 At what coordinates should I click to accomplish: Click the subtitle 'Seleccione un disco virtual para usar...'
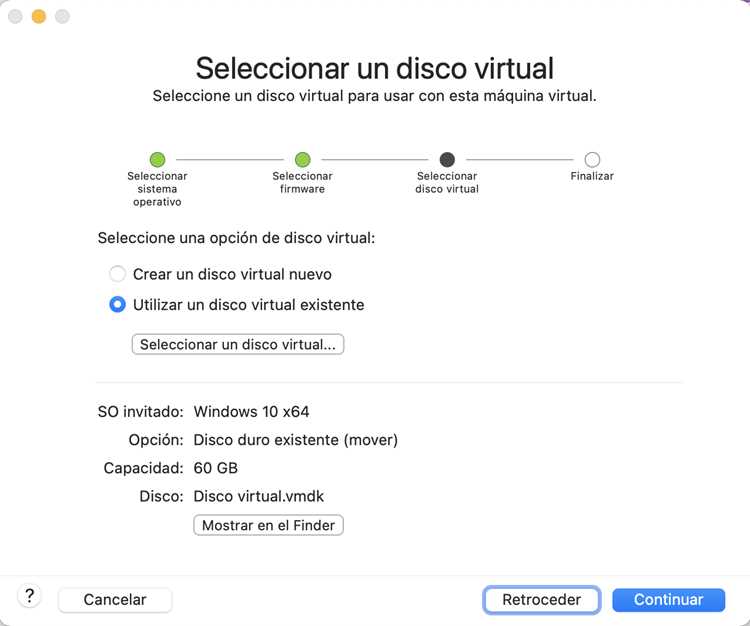click(x=375, y=96)
